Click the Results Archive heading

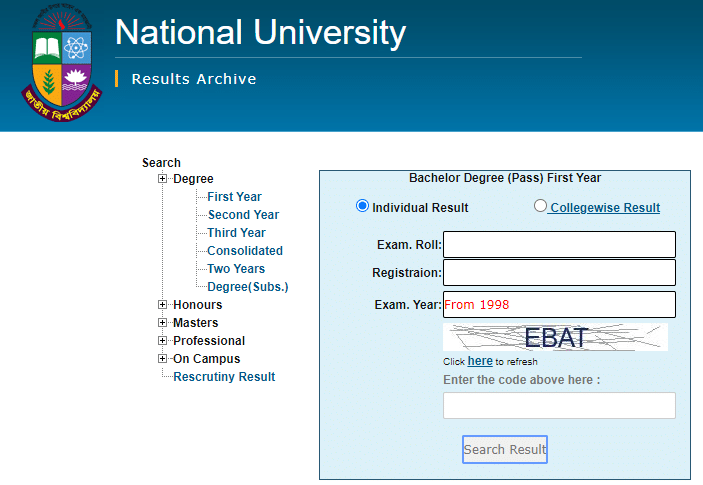pos(194,79)
